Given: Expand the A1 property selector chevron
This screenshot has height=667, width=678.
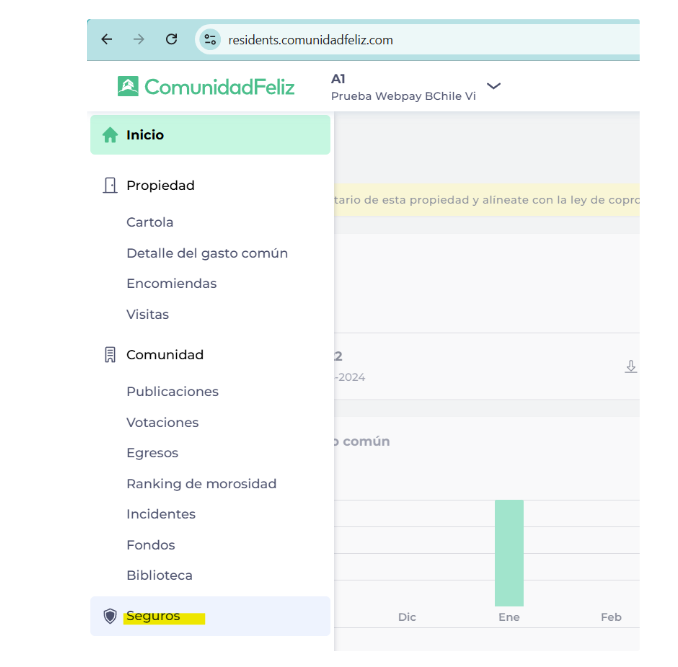Looking at the screenshot, I should 493,86.
